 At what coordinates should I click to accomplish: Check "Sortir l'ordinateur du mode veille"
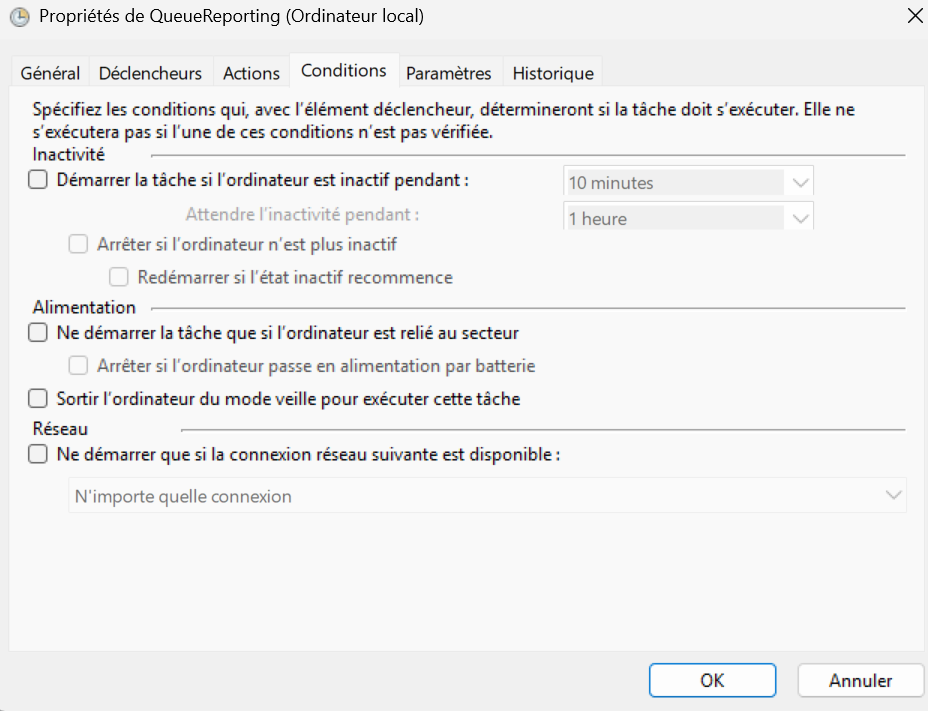[x=37, y=397]
